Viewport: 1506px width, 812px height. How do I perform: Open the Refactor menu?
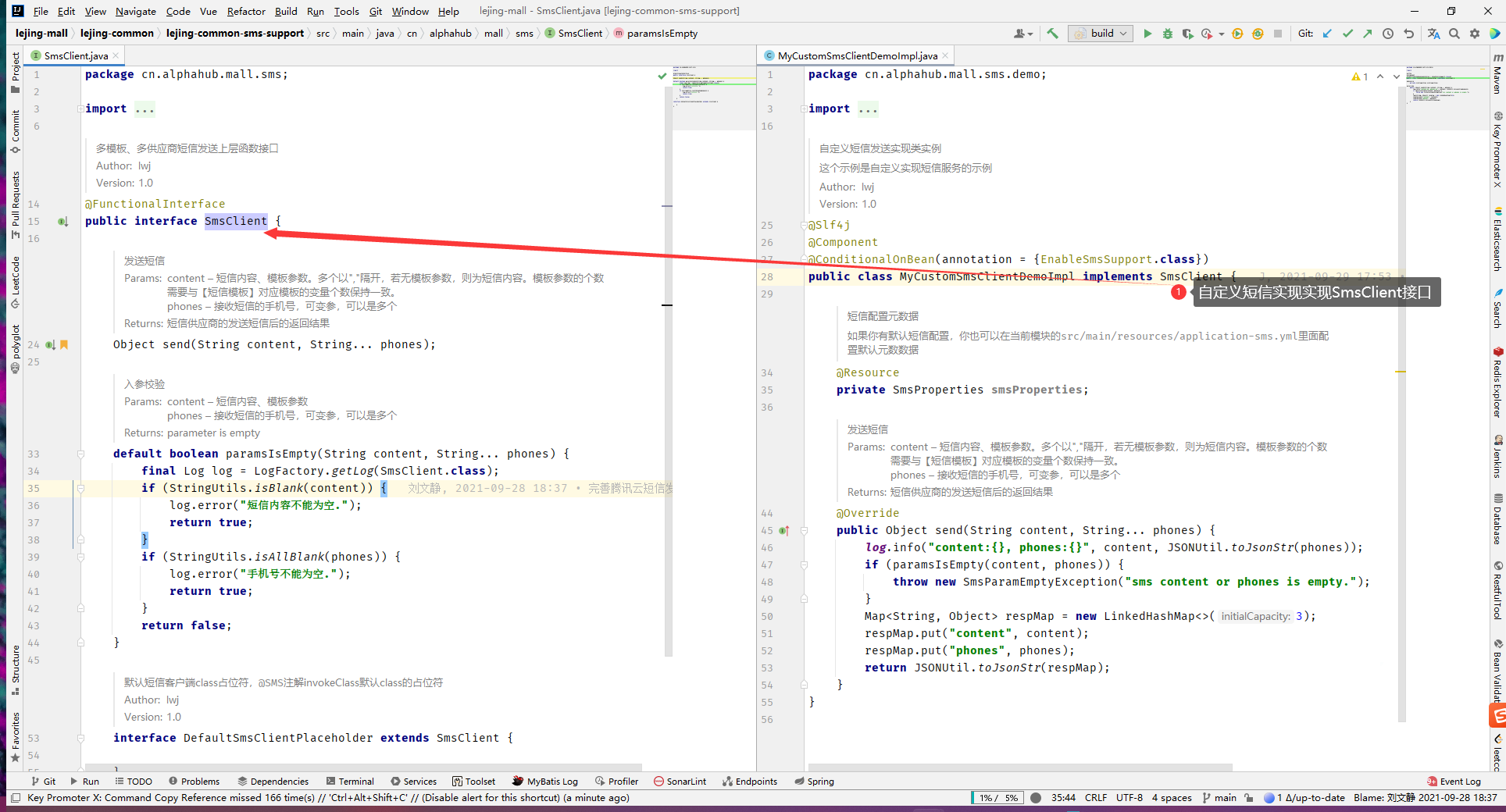[246, 11]
